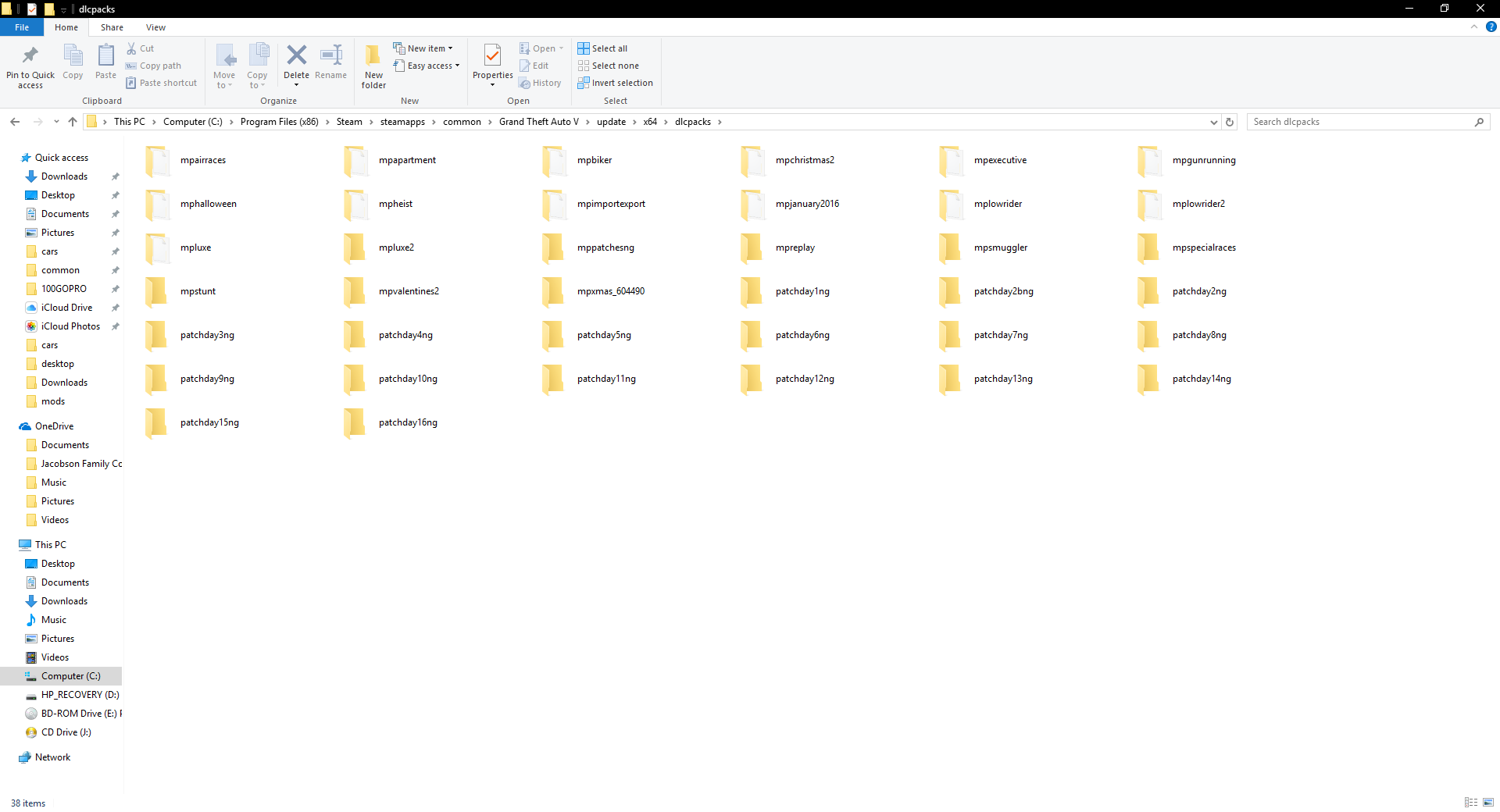1500x812 pixels.
Task: Switch to the Share ribbon tab
Action: [112, 27]
